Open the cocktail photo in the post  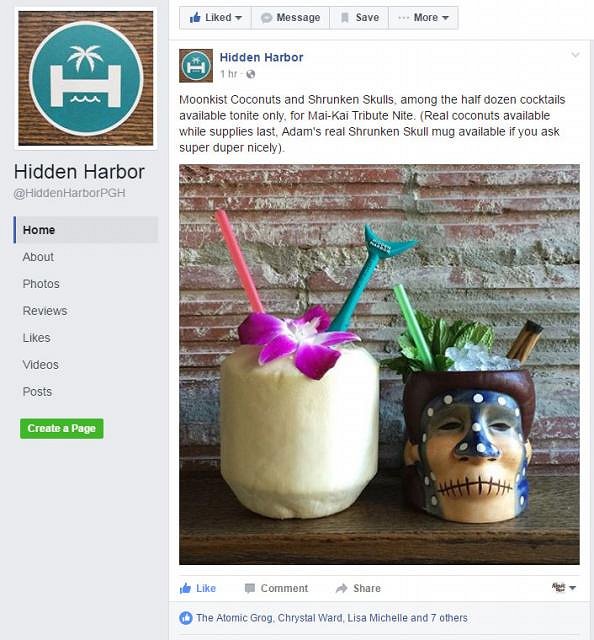[379, 364]
